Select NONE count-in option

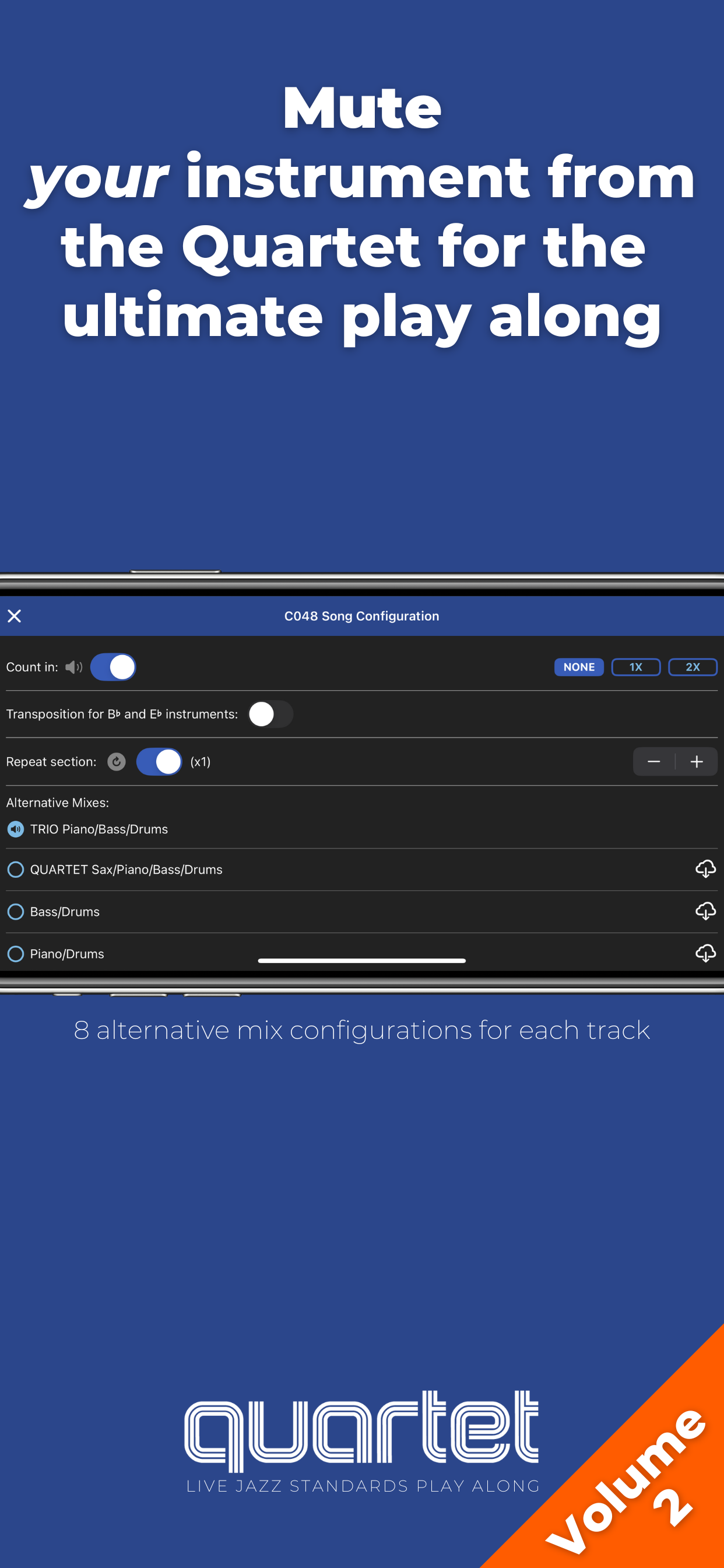pyautogui.click(x=579, y=667)
